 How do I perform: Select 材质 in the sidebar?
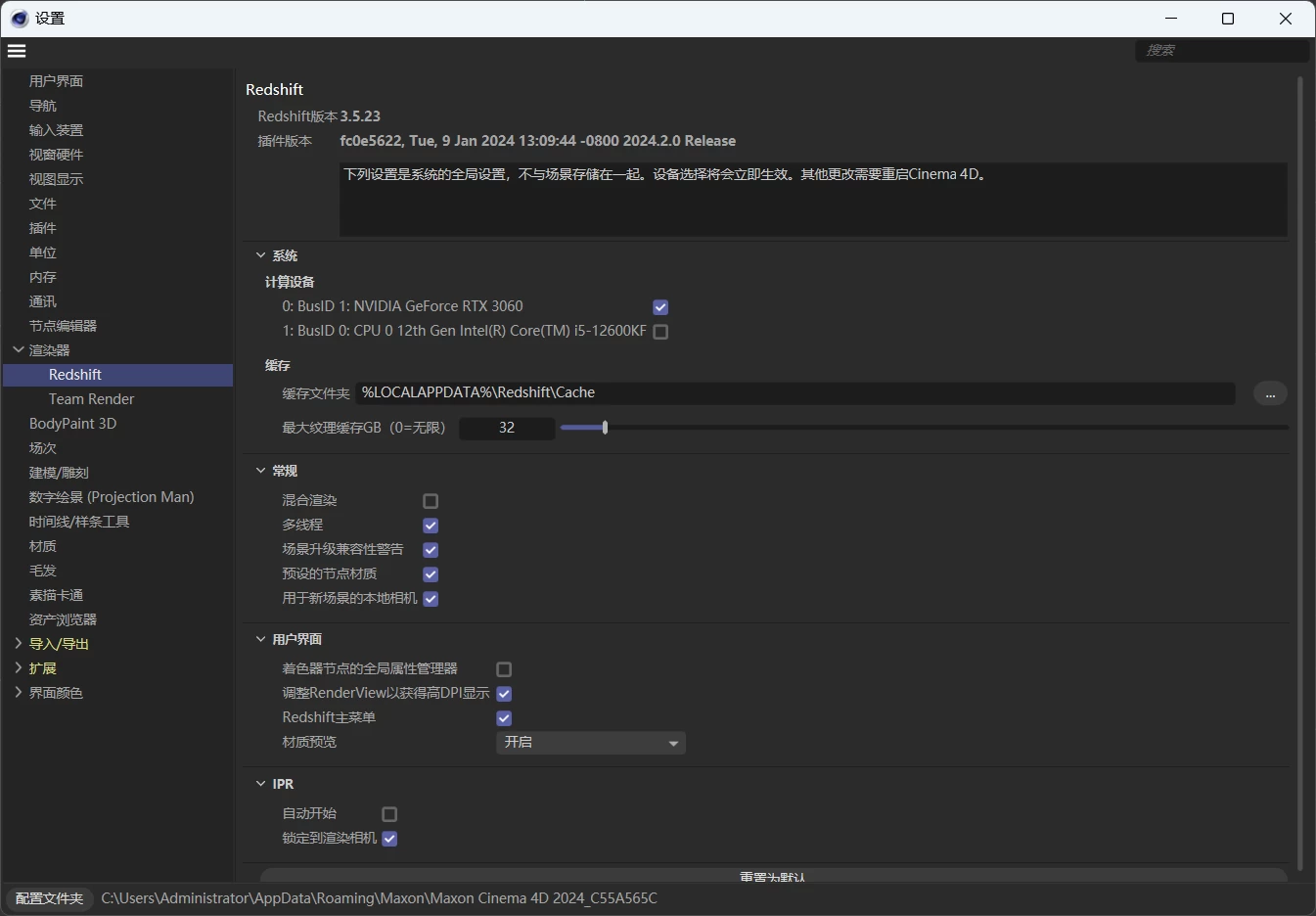point(42,546)
